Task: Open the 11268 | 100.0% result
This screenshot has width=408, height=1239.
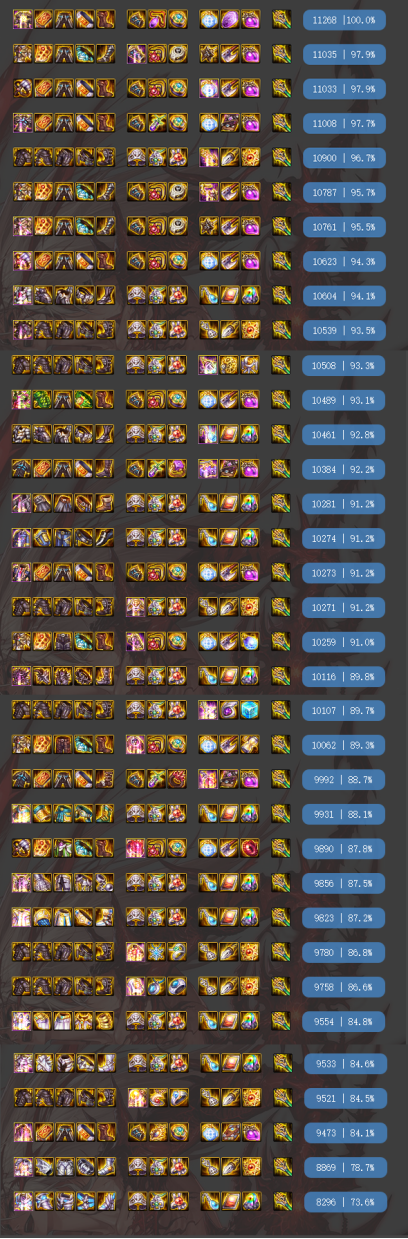Action: 344,18
